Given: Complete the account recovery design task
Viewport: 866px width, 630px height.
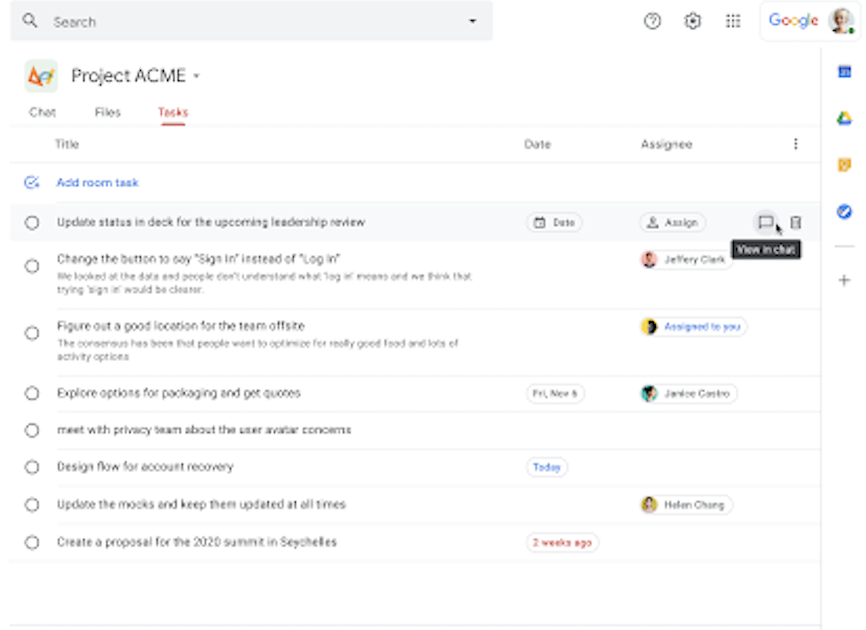Looking at the screenshot, I should [x=31, y=466].
